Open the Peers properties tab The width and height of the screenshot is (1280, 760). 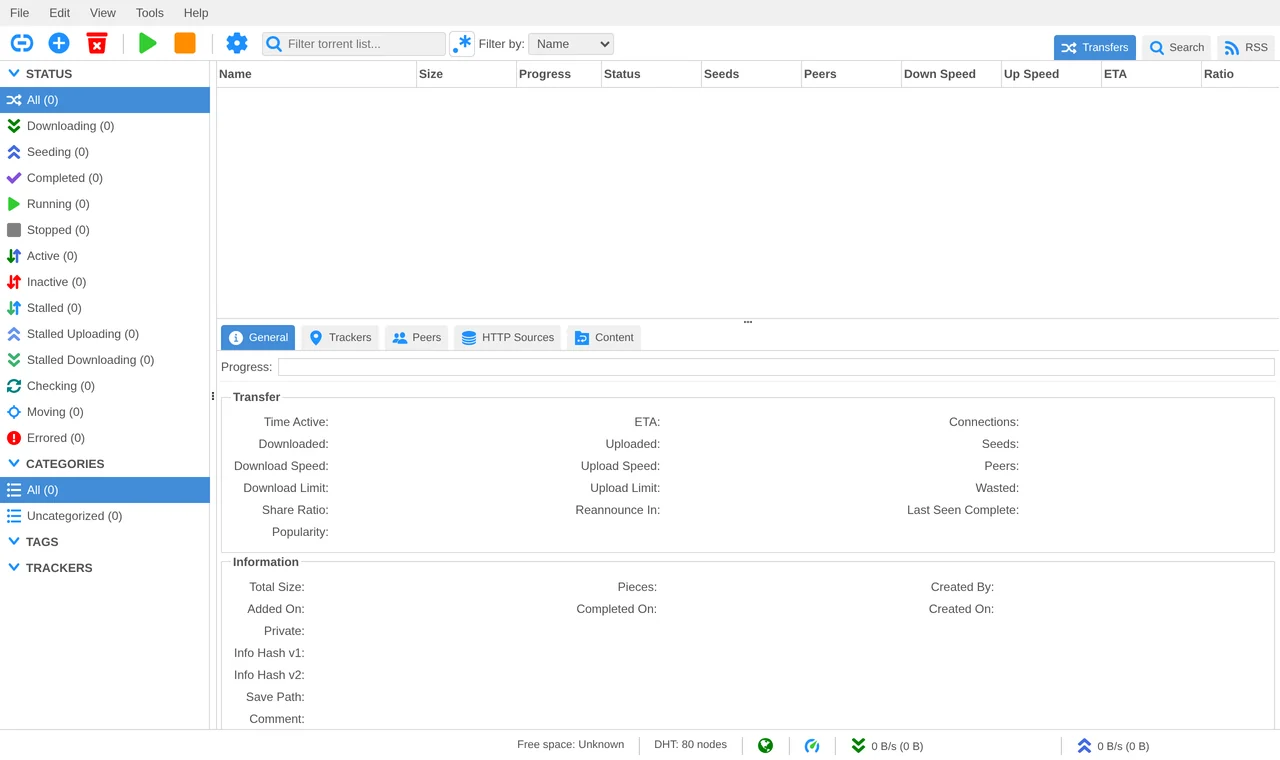416,338
